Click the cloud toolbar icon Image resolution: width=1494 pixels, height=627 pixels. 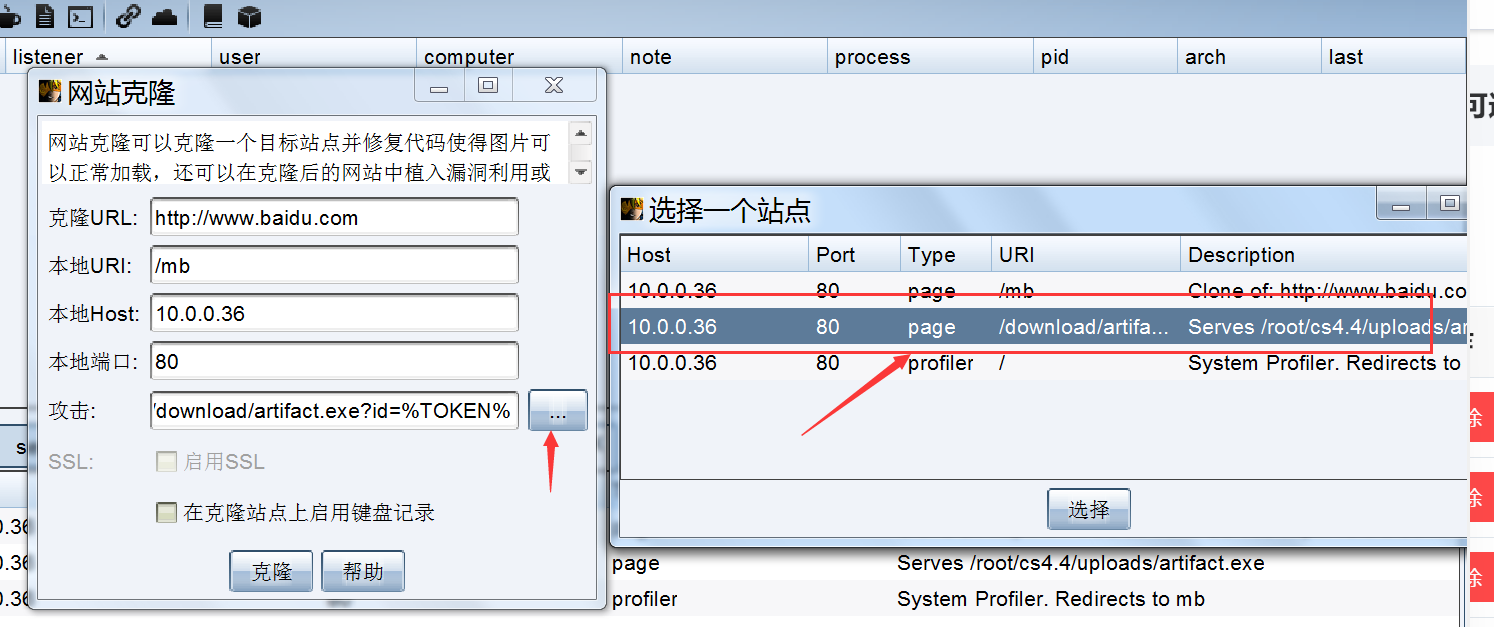tap(164, 16)
